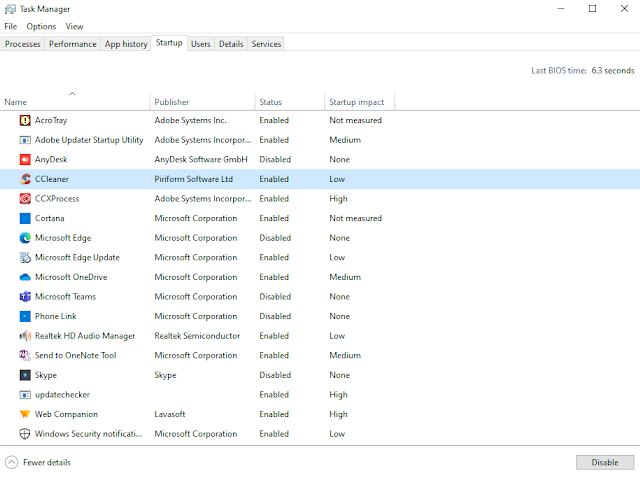The width and height of the screenshot is (640, 478).
Task: Click High impact in CCXProcess row
Action: (x=338, y=199)
